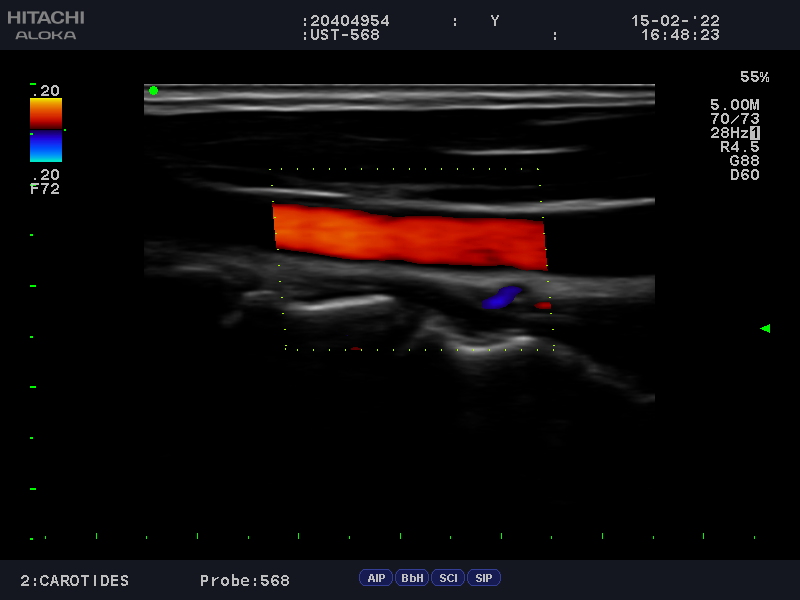
Task: Click the G88 gain value
Action: point(744,161)
